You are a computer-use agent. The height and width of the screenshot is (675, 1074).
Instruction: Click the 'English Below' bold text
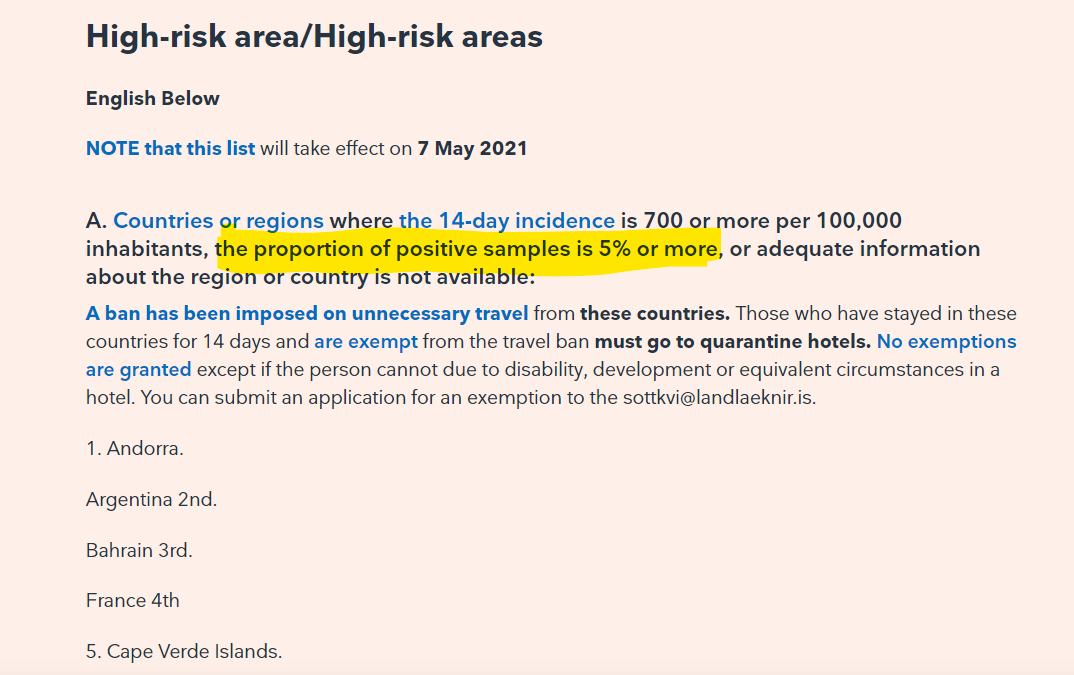[x=153, y=99]
